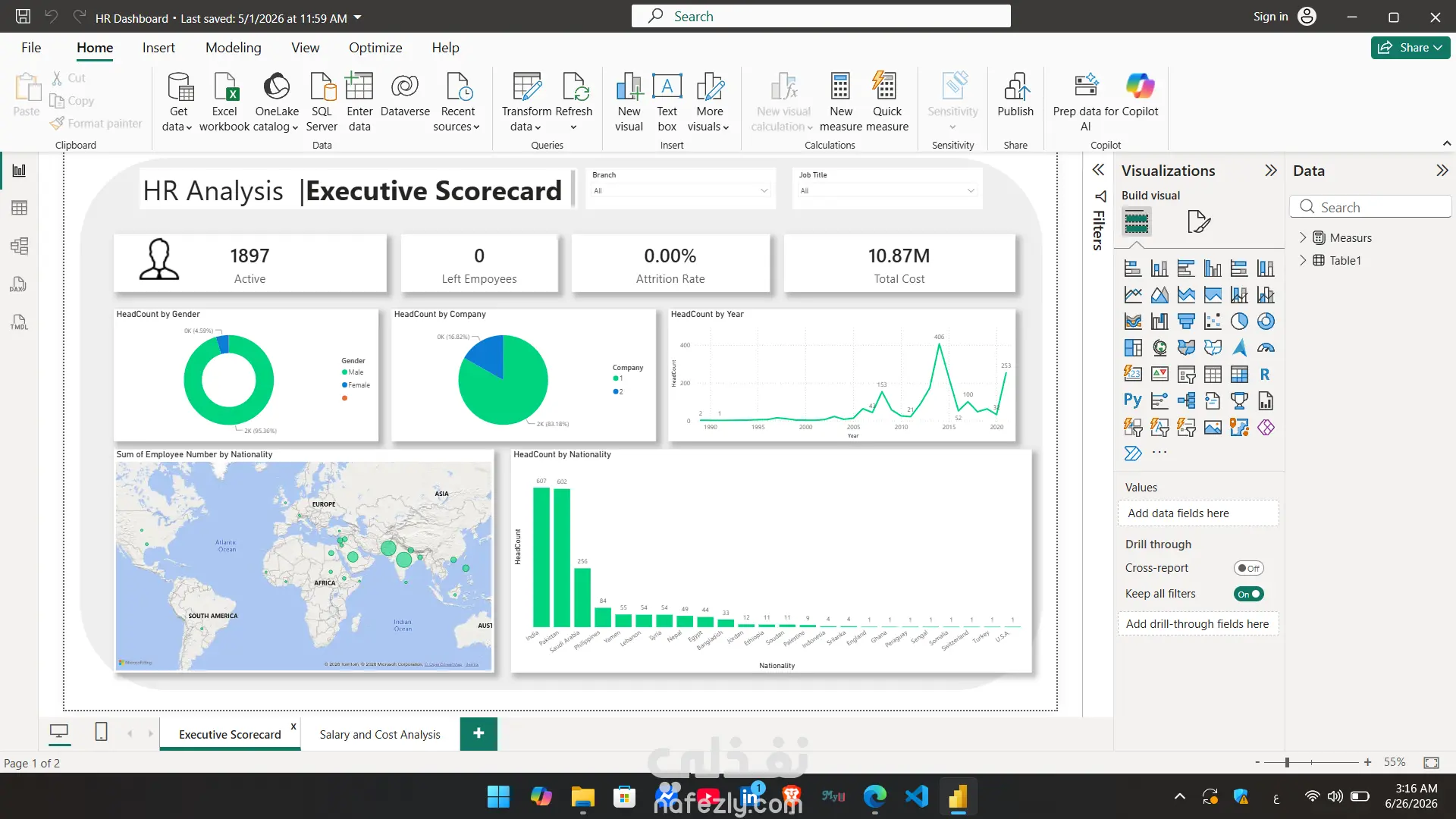
Task: Select the Line chart visual type
Action: 1133,295
